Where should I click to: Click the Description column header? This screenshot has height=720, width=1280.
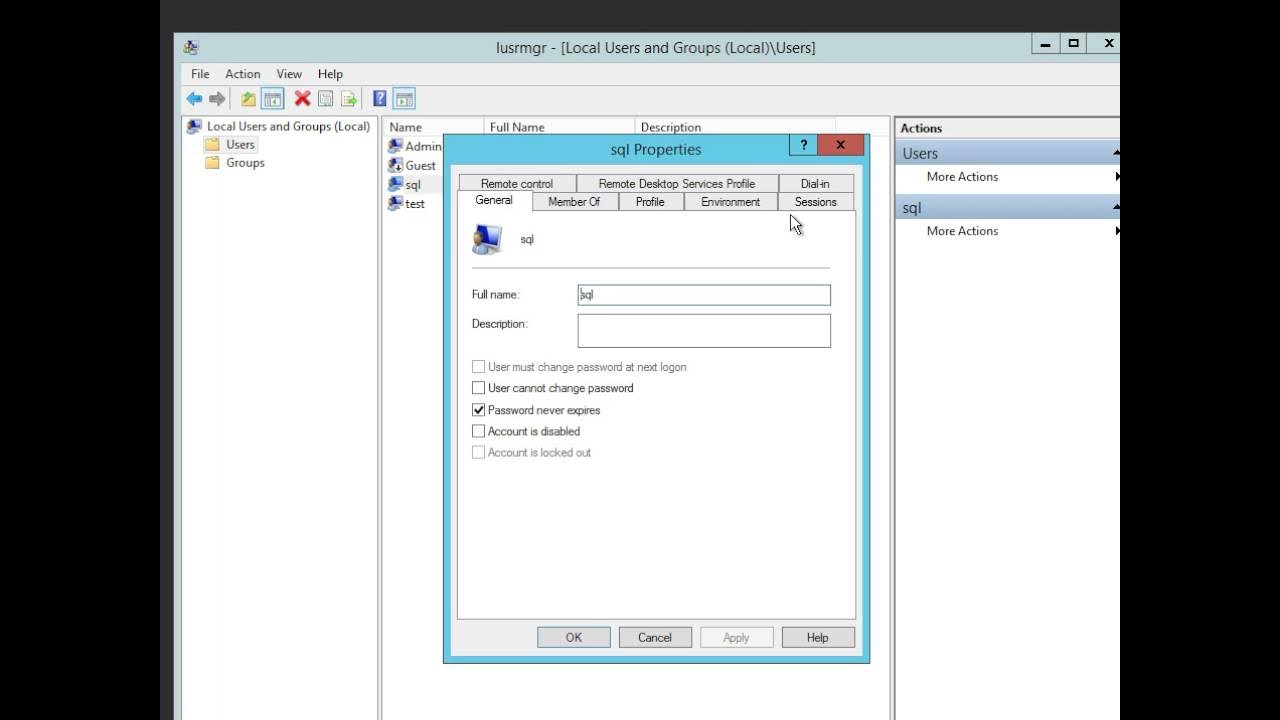[734, 127]
